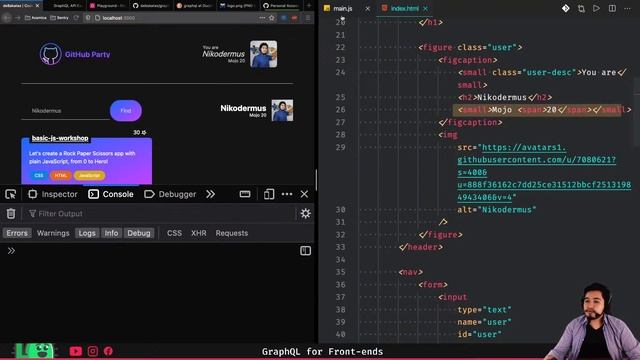640x360 pixels.
Task: Click the header user avatar image
Action: tap(263, 54)
